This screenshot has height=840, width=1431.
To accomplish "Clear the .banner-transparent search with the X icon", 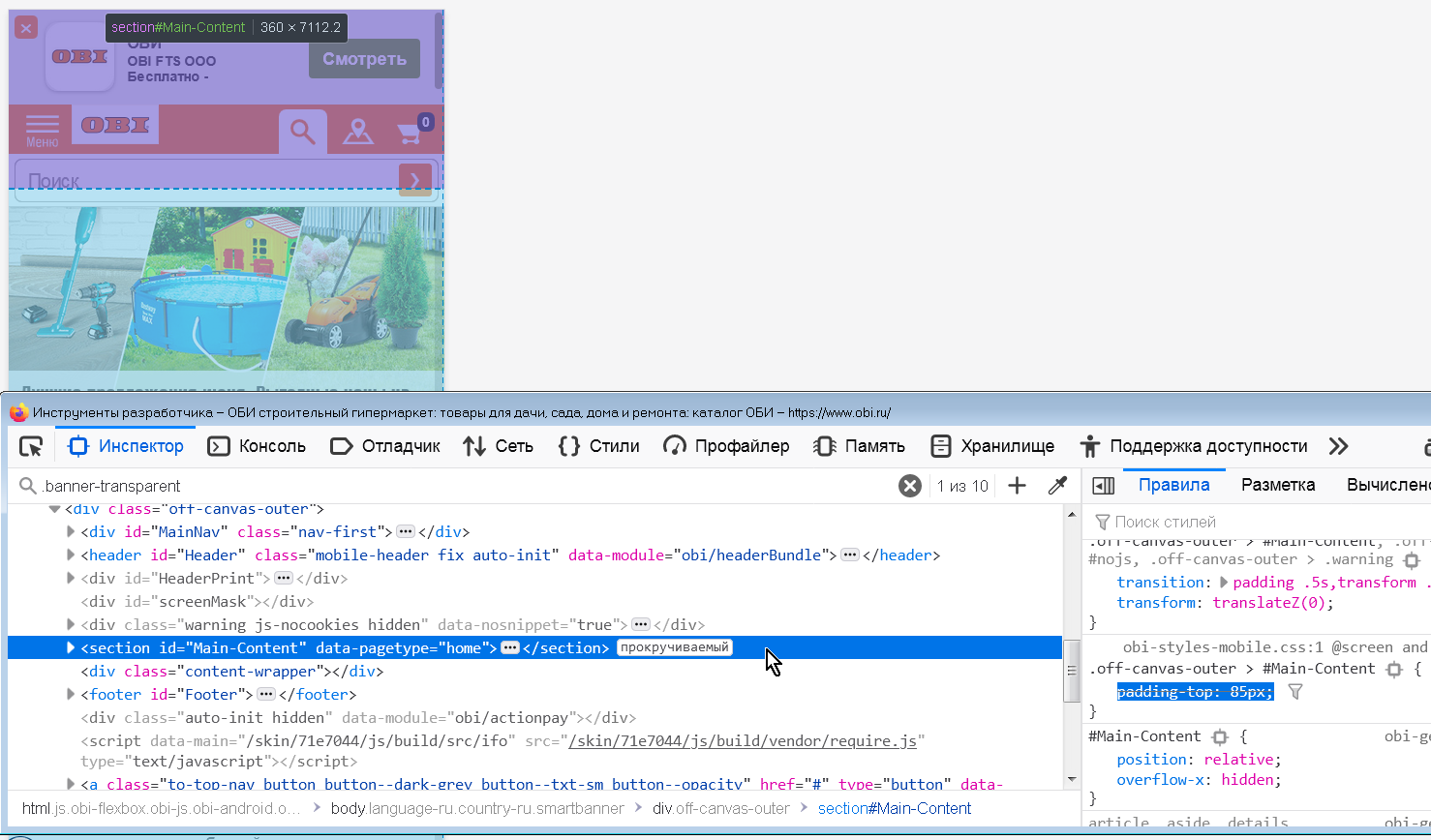I will (x=909, y=486).
